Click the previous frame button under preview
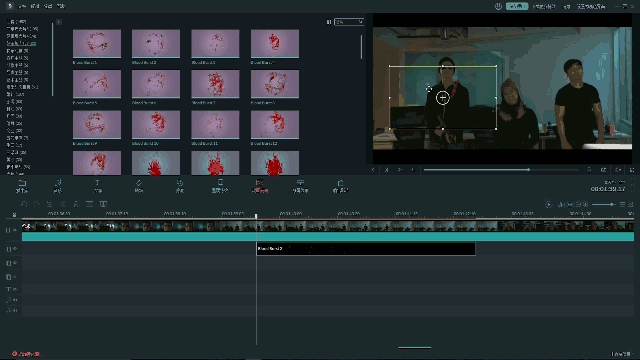 386,170
